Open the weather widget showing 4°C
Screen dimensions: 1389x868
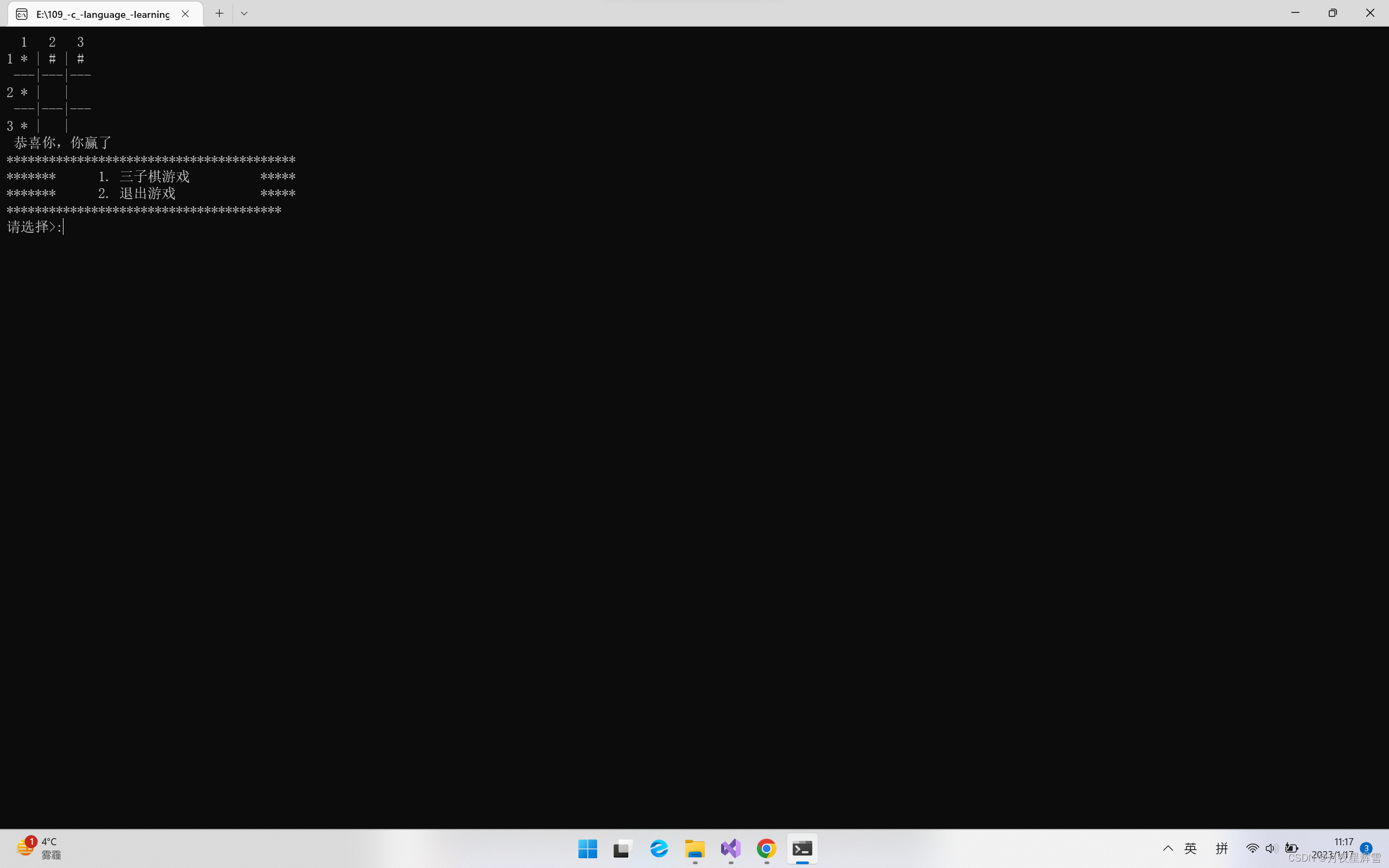point(39,848)
